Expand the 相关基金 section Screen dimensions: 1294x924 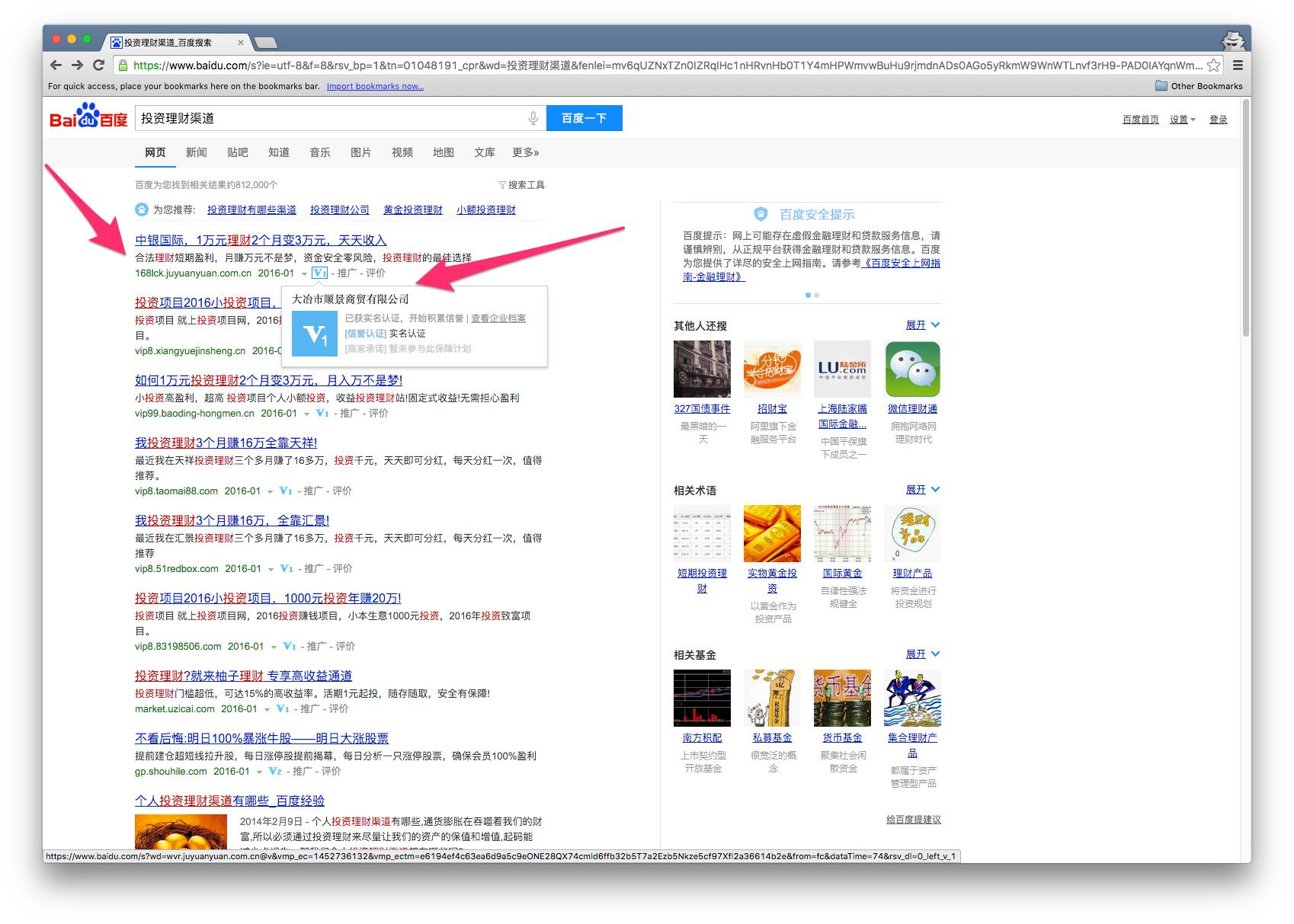tap(923, 654)
